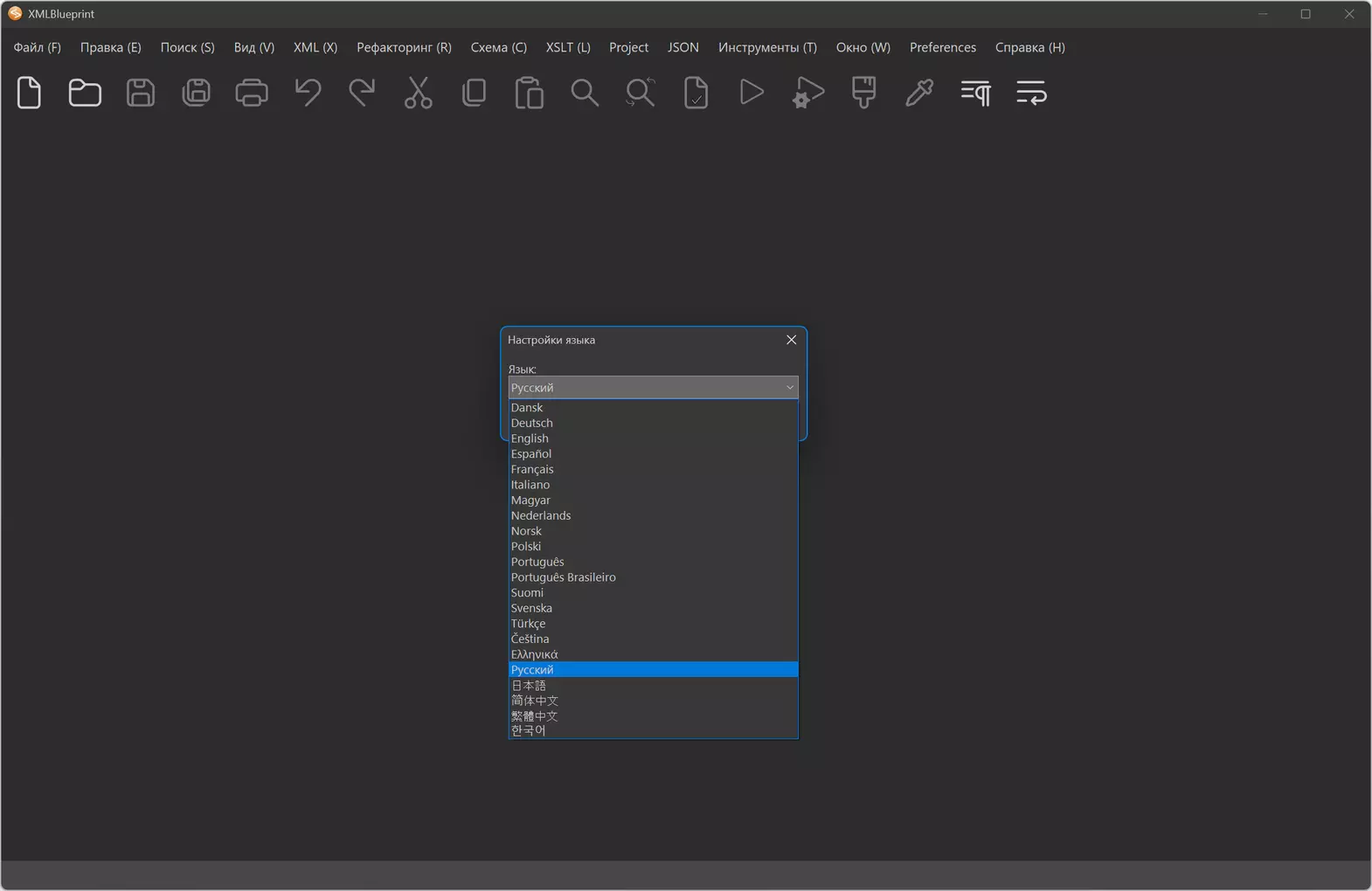Collapse the Язык combo box arrow

[x=789, y=388]
